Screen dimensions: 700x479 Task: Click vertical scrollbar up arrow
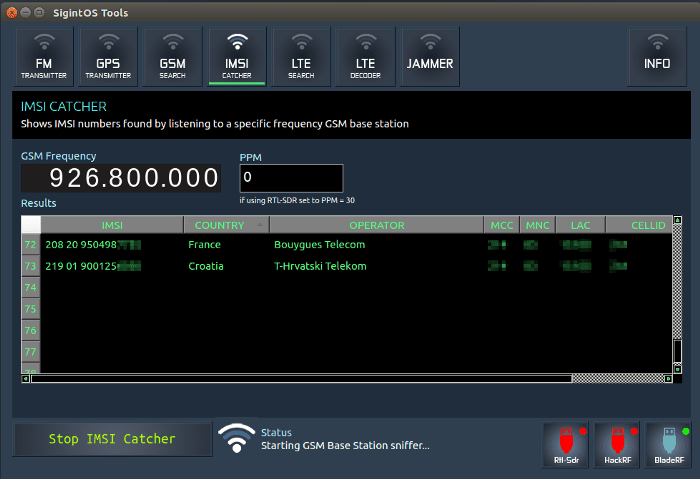click(x=677, y=220)
